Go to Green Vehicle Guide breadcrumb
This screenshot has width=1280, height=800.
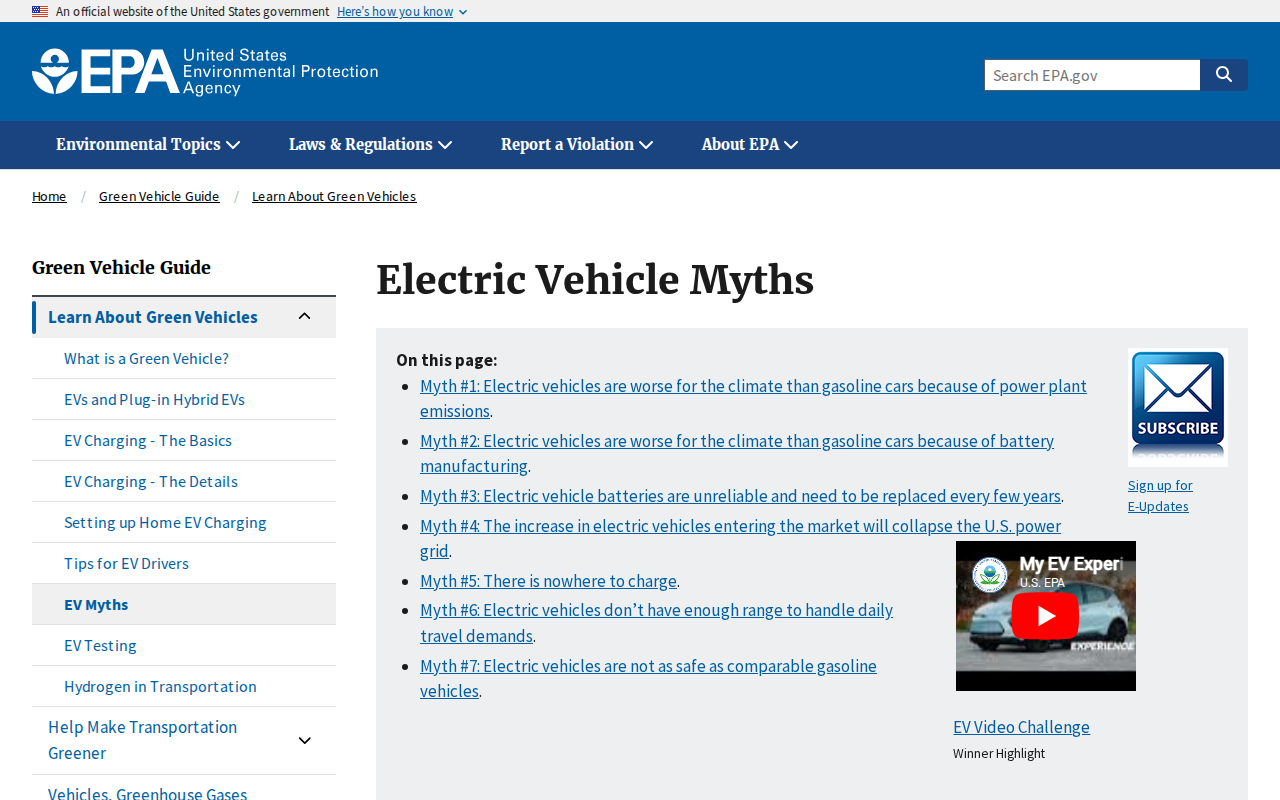pos(159,196)
